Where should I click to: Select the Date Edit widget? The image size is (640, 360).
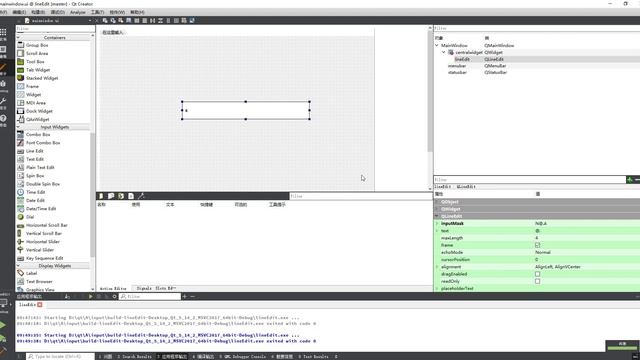[31, 200]
